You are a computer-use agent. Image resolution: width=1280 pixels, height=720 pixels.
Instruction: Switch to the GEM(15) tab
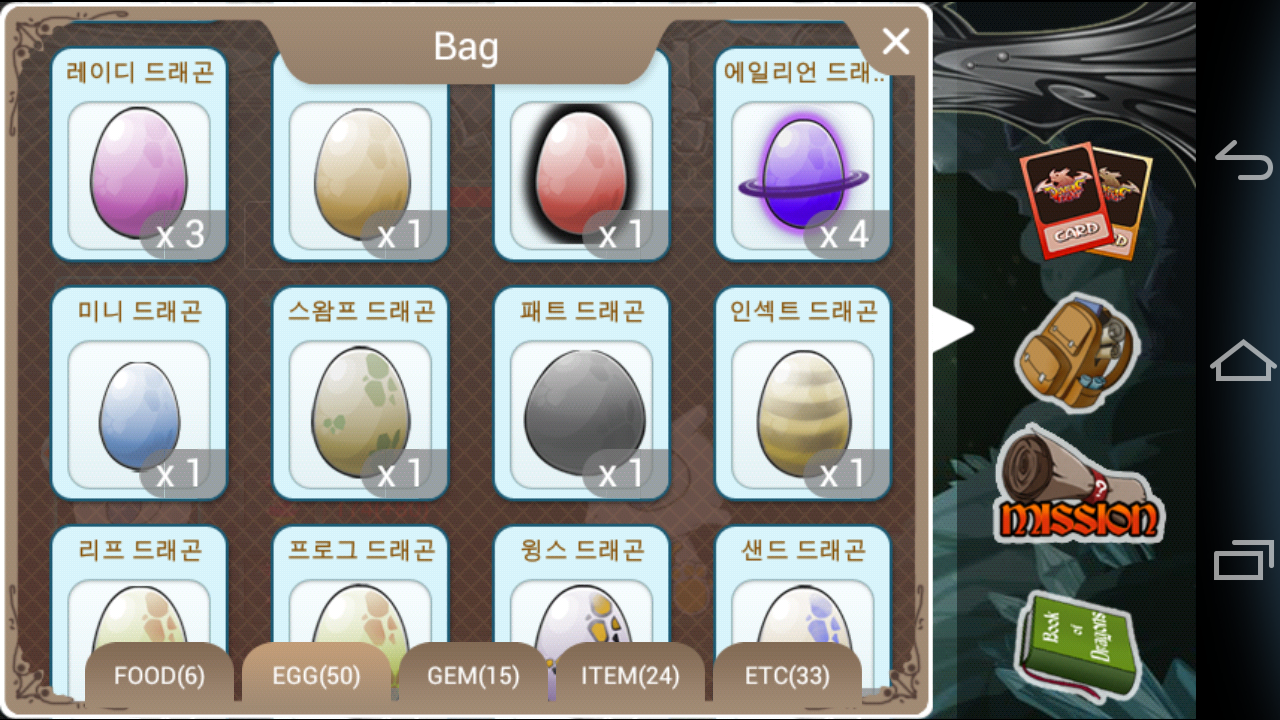click(473, 675)
